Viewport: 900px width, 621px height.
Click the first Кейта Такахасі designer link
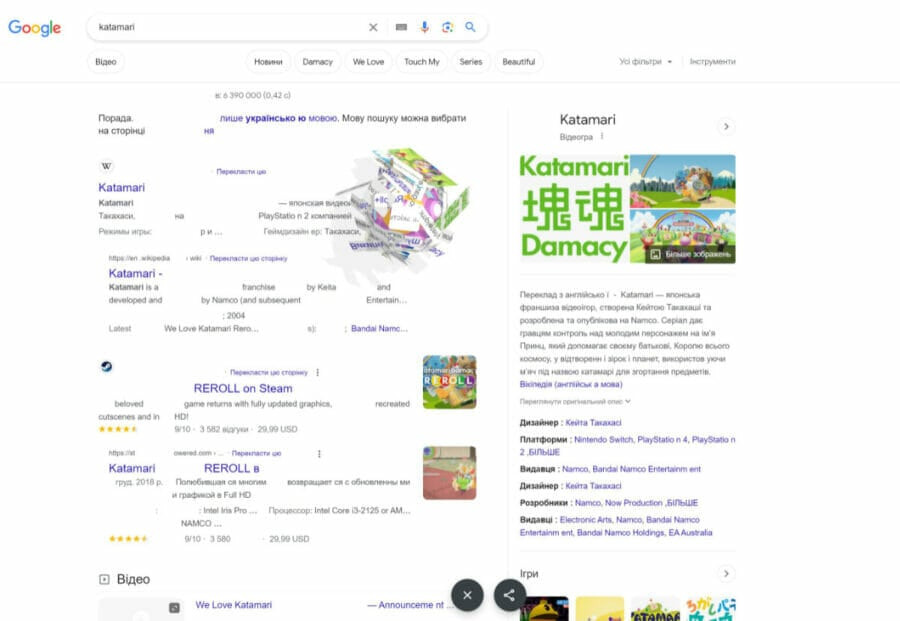593,422
